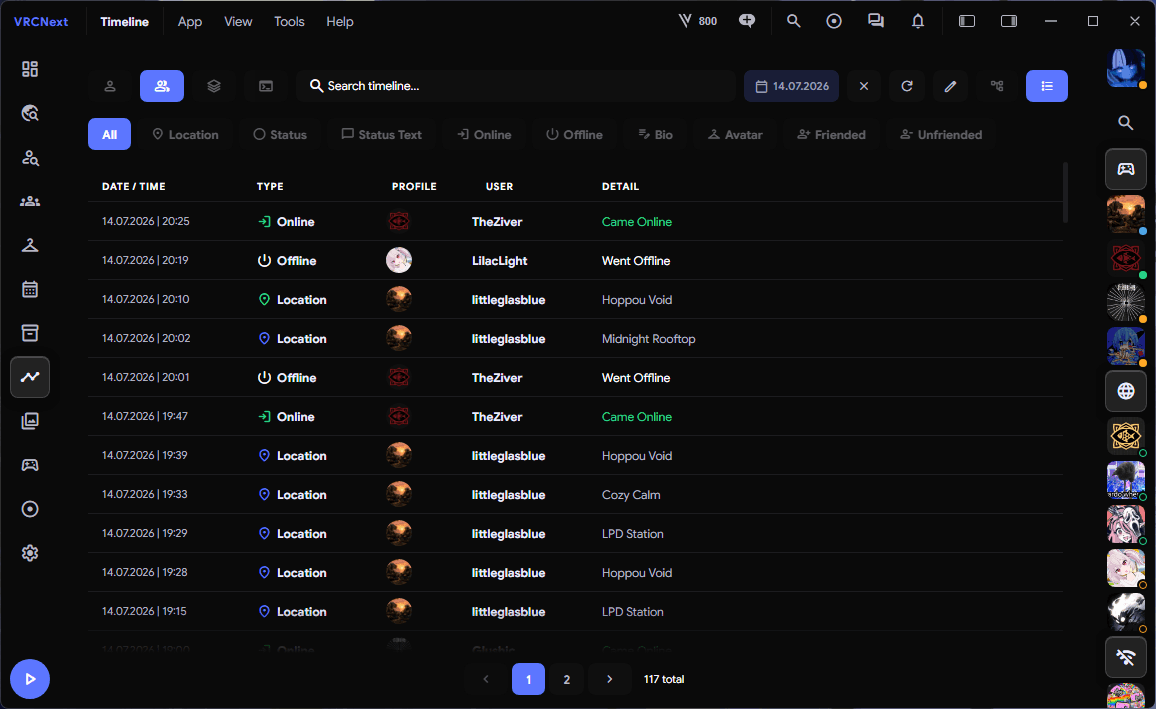Switch to the friends timeline view

click(x=161, y=86)
